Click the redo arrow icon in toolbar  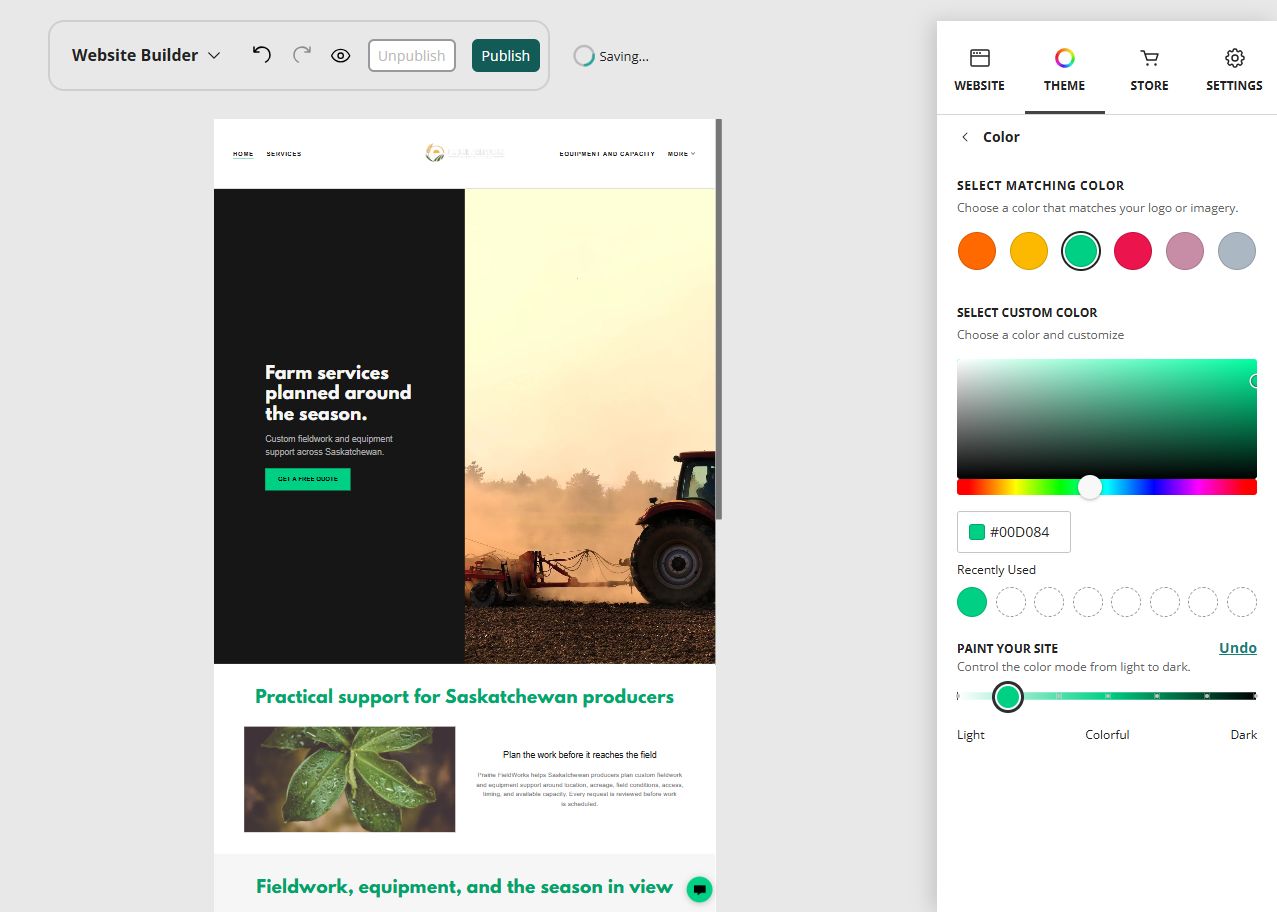pyautogui.click(x=301, y=55)
